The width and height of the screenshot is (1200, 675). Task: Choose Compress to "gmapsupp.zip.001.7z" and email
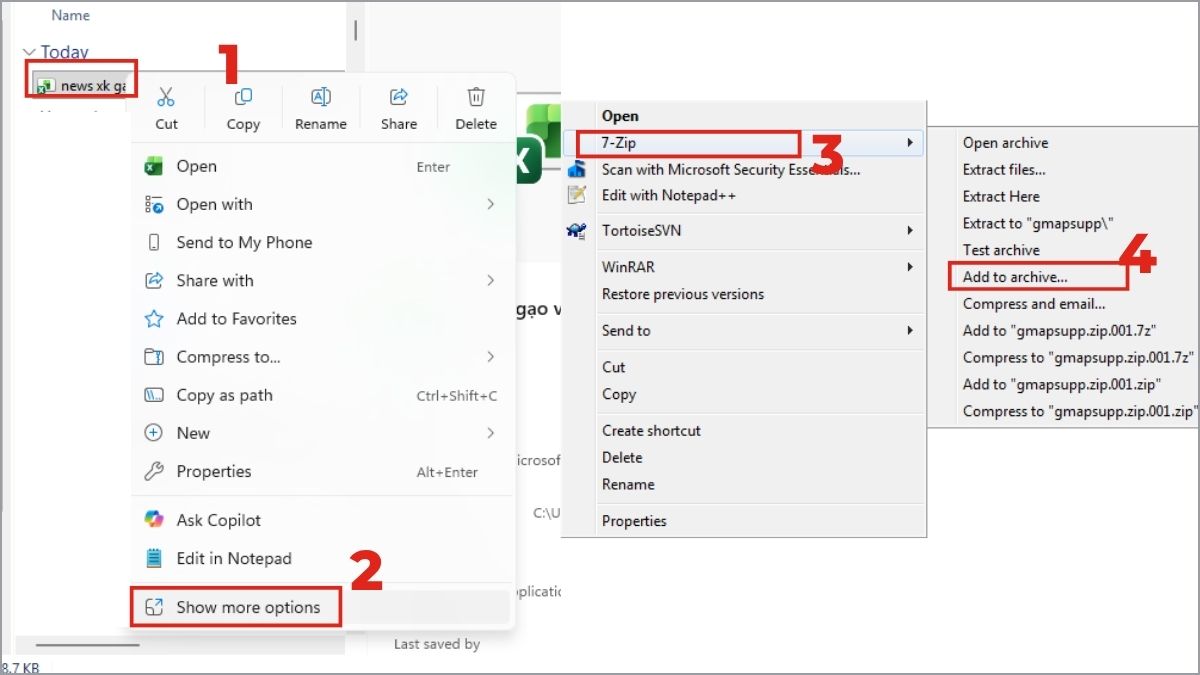[x=1078, y=358]
